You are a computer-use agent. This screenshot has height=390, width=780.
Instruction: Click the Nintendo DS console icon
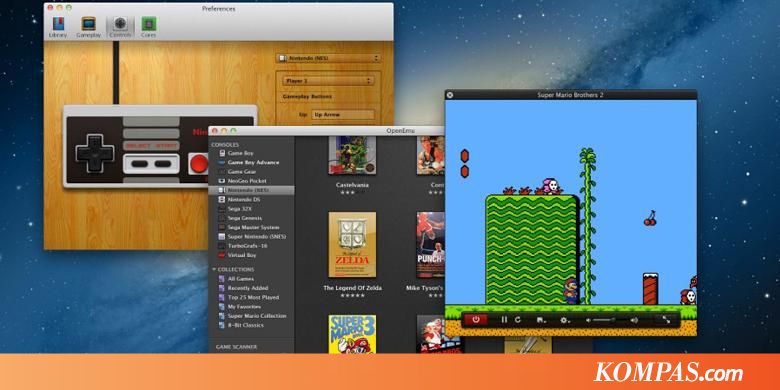[x=222, y=199]
